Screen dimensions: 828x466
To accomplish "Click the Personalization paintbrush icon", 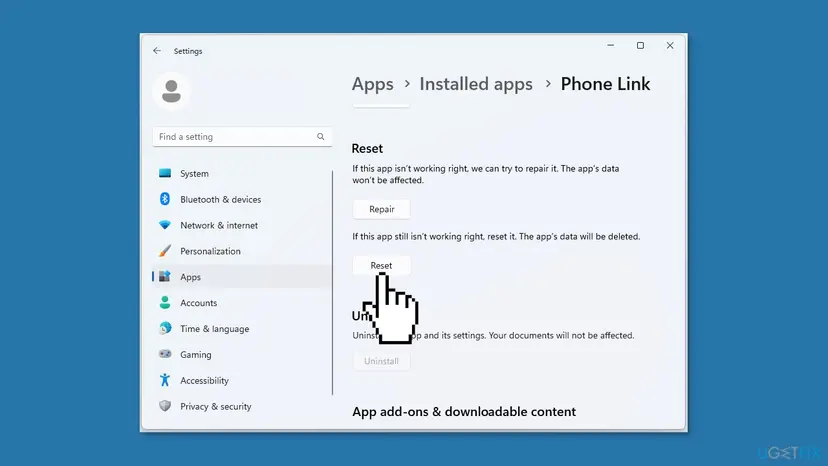I will (165, 251).
